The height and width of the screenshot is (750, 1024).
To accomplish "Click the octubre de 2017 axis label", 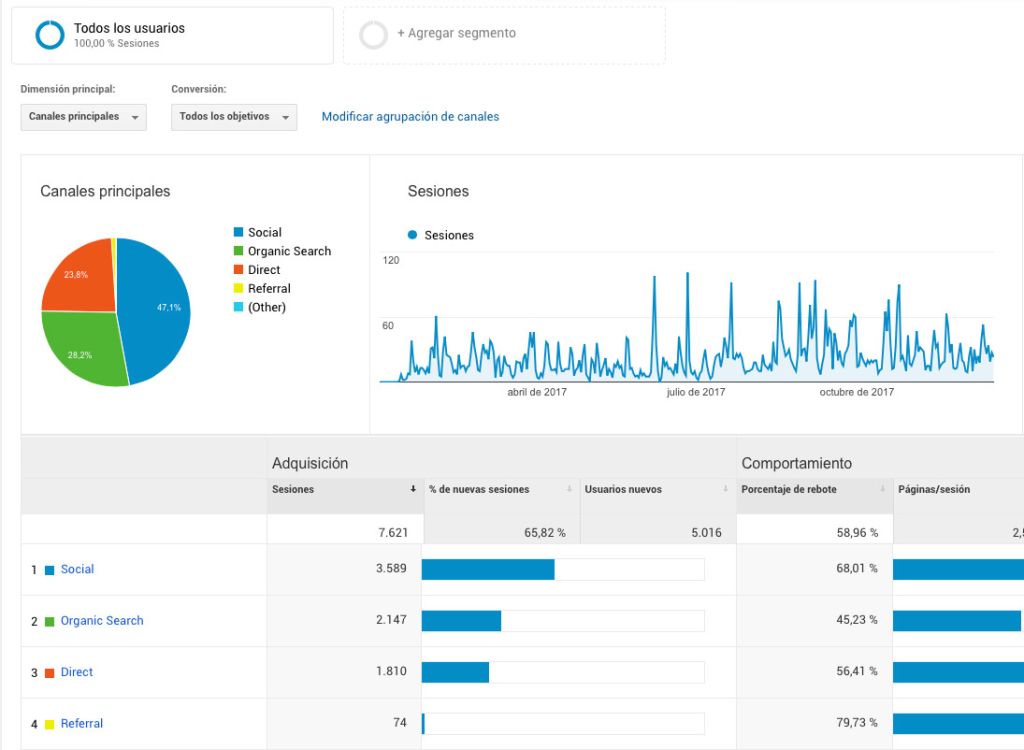I will [x=856, y=392].
